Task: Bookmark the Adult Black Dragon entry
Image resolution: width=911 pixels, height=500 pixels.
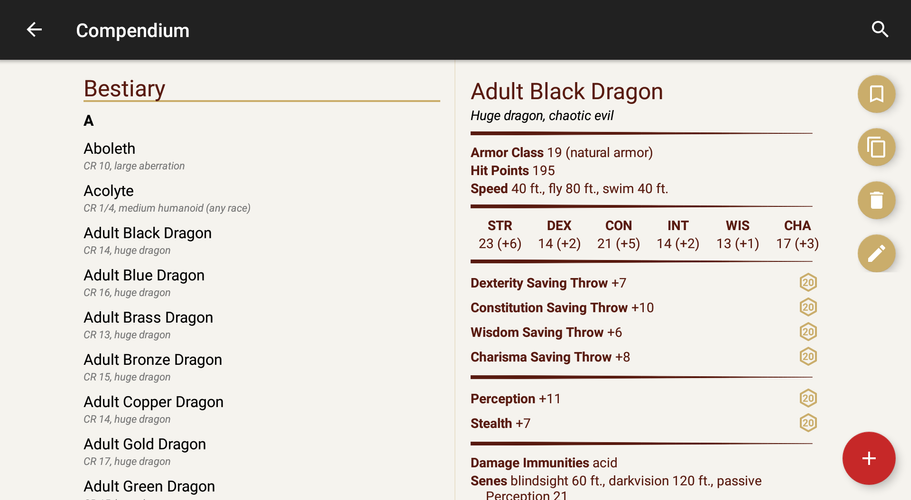Action: [876, 94]
